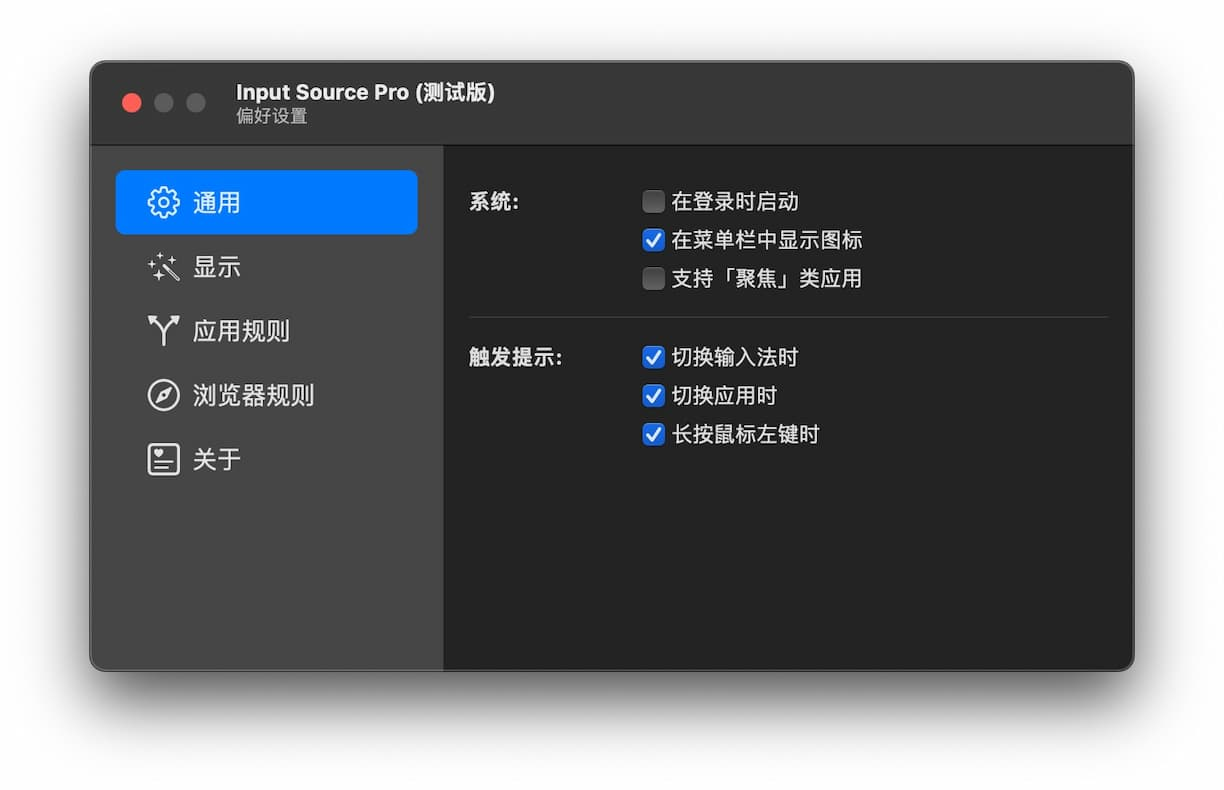Minimize the preferences window

[x=163, y=102]
